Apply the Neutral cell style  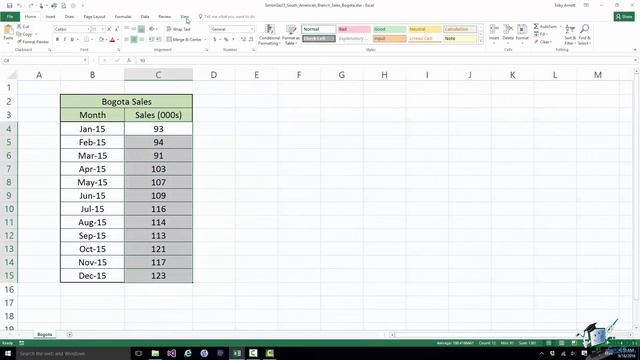coord(425,29)
